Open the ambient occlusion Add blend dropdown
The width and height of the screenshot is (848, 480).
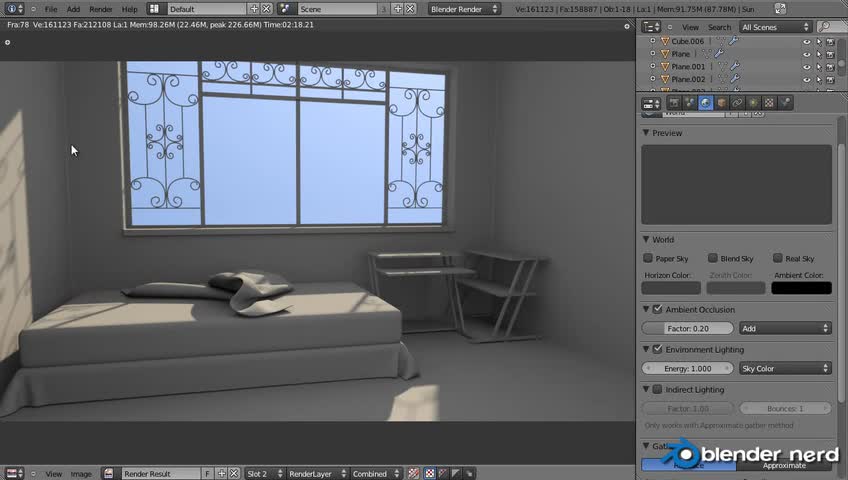pyautogui.click(x=785, y=328)
